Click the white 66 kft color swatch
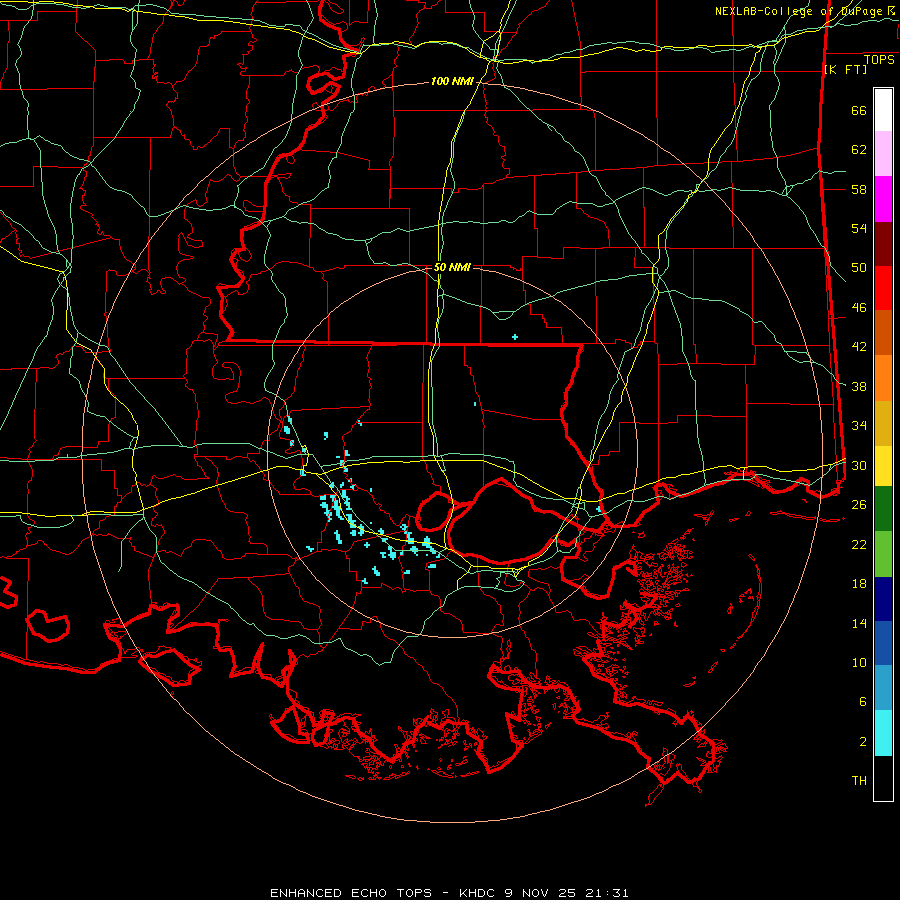Viewport: 900px width, 900px height. coord(883,110)
